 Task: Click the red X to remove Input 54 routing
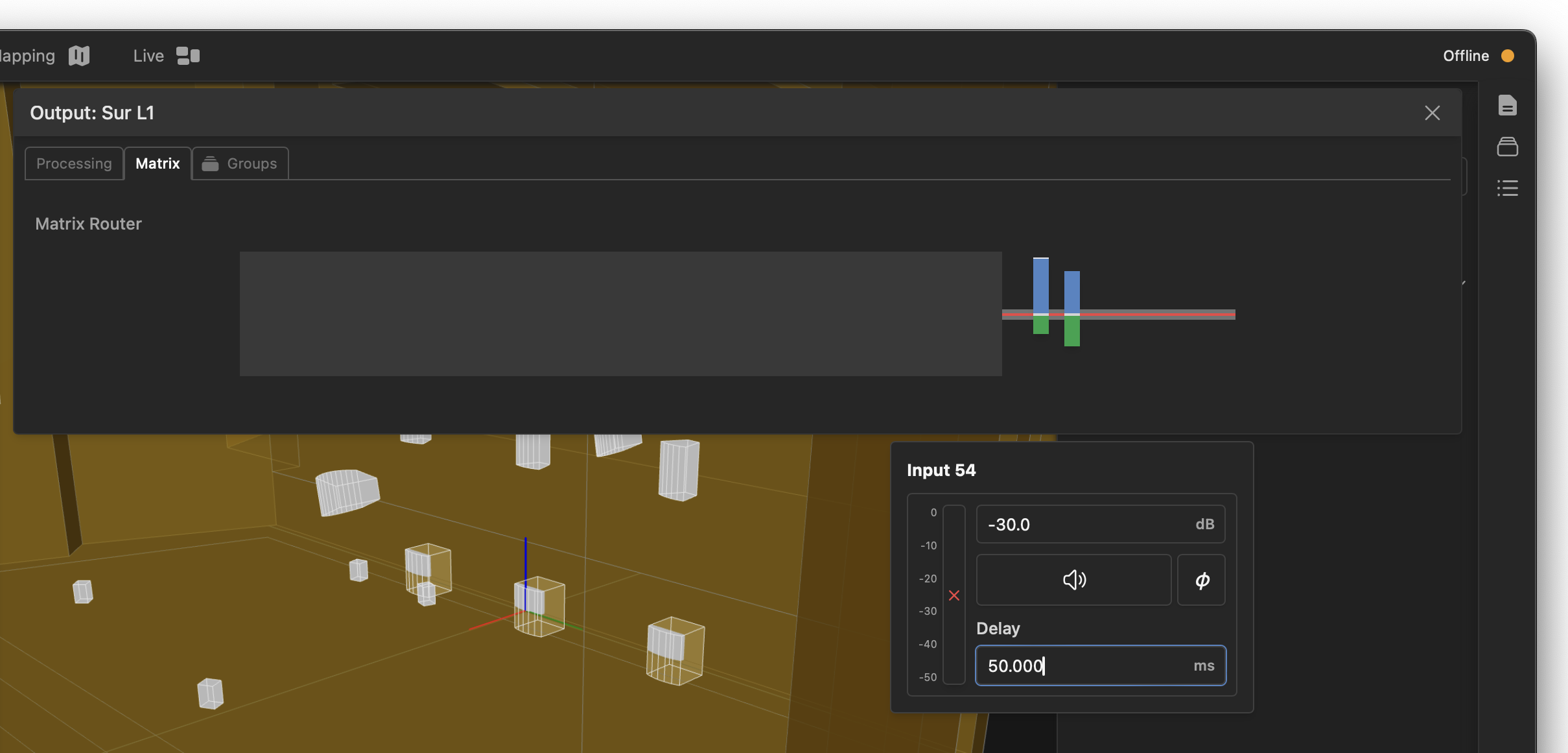click(953, 595)
